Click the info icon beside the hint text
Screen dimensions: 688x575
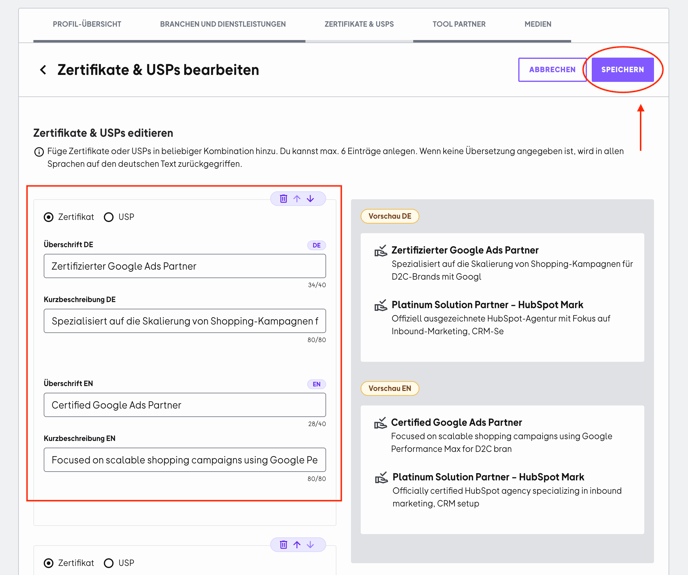pos(39,152)
